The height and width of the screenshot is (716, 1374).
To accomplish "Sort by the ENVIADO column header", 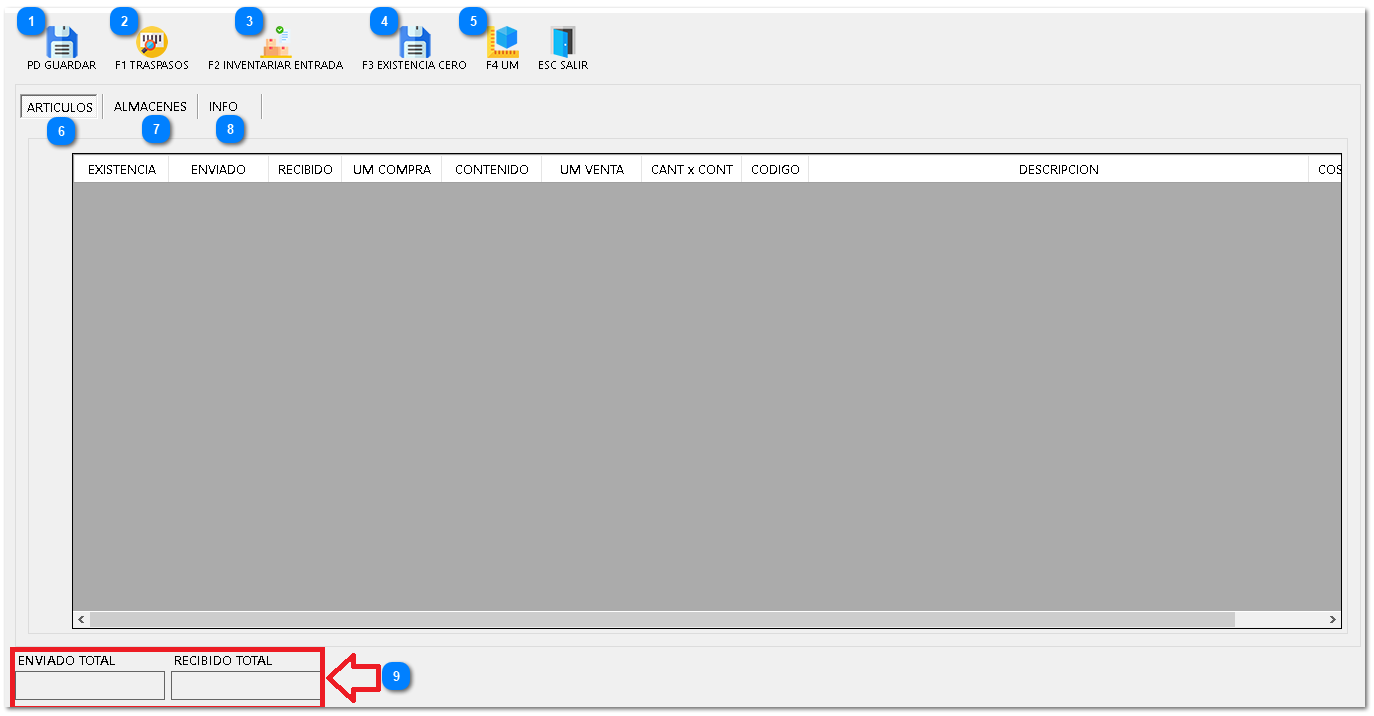I will [x=218, y=170].
